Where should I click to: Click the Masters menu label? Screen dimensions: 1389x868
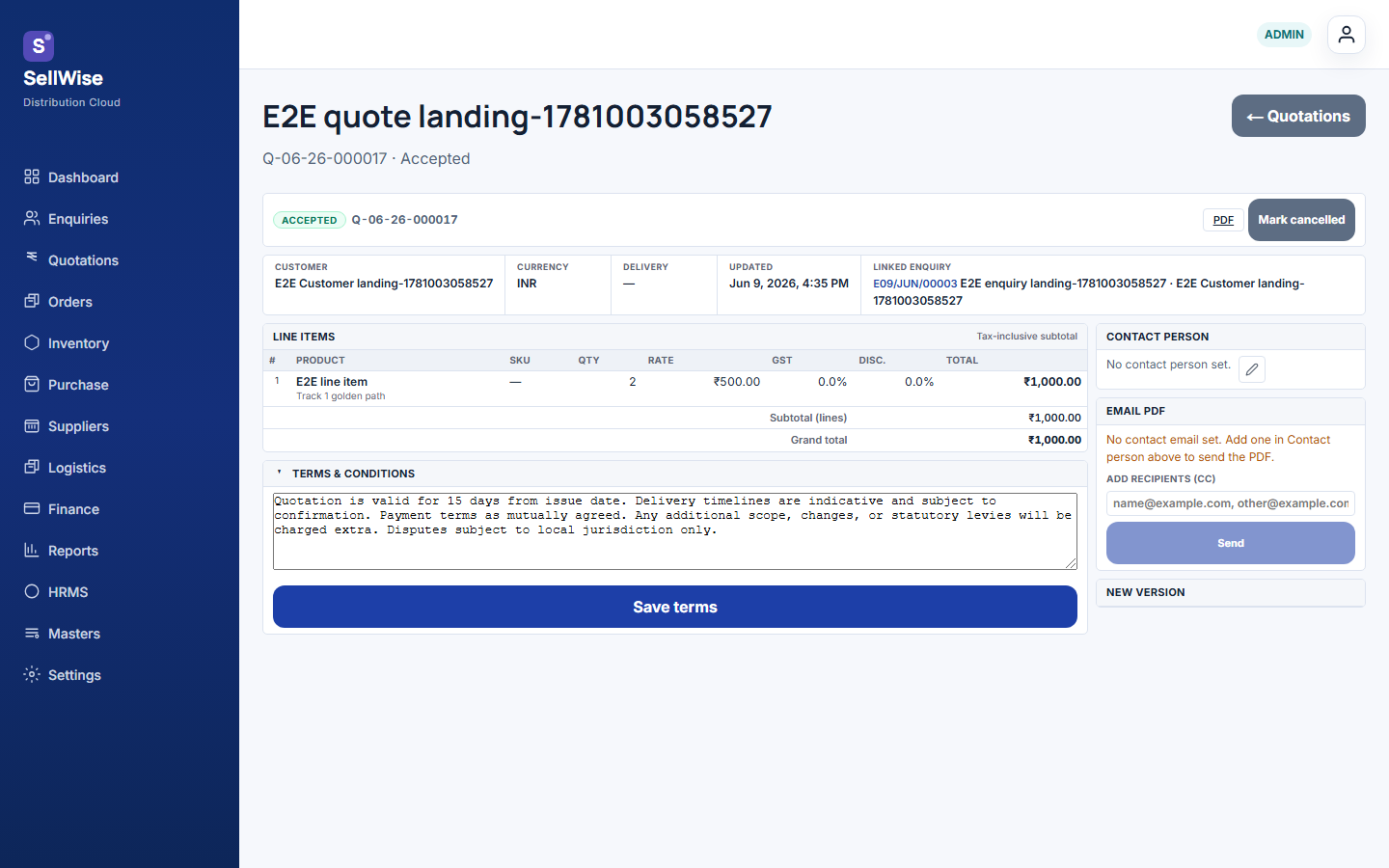pyautogui.click(x=74, y=634)
